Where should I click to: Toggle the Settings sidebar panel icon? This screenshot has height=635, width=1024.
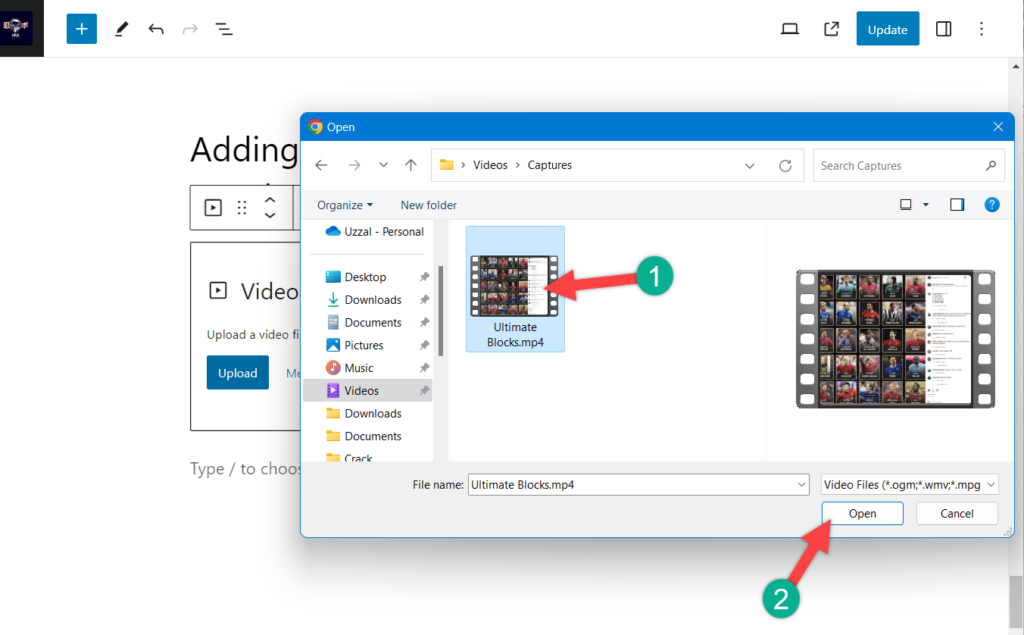tap(943, 29)
